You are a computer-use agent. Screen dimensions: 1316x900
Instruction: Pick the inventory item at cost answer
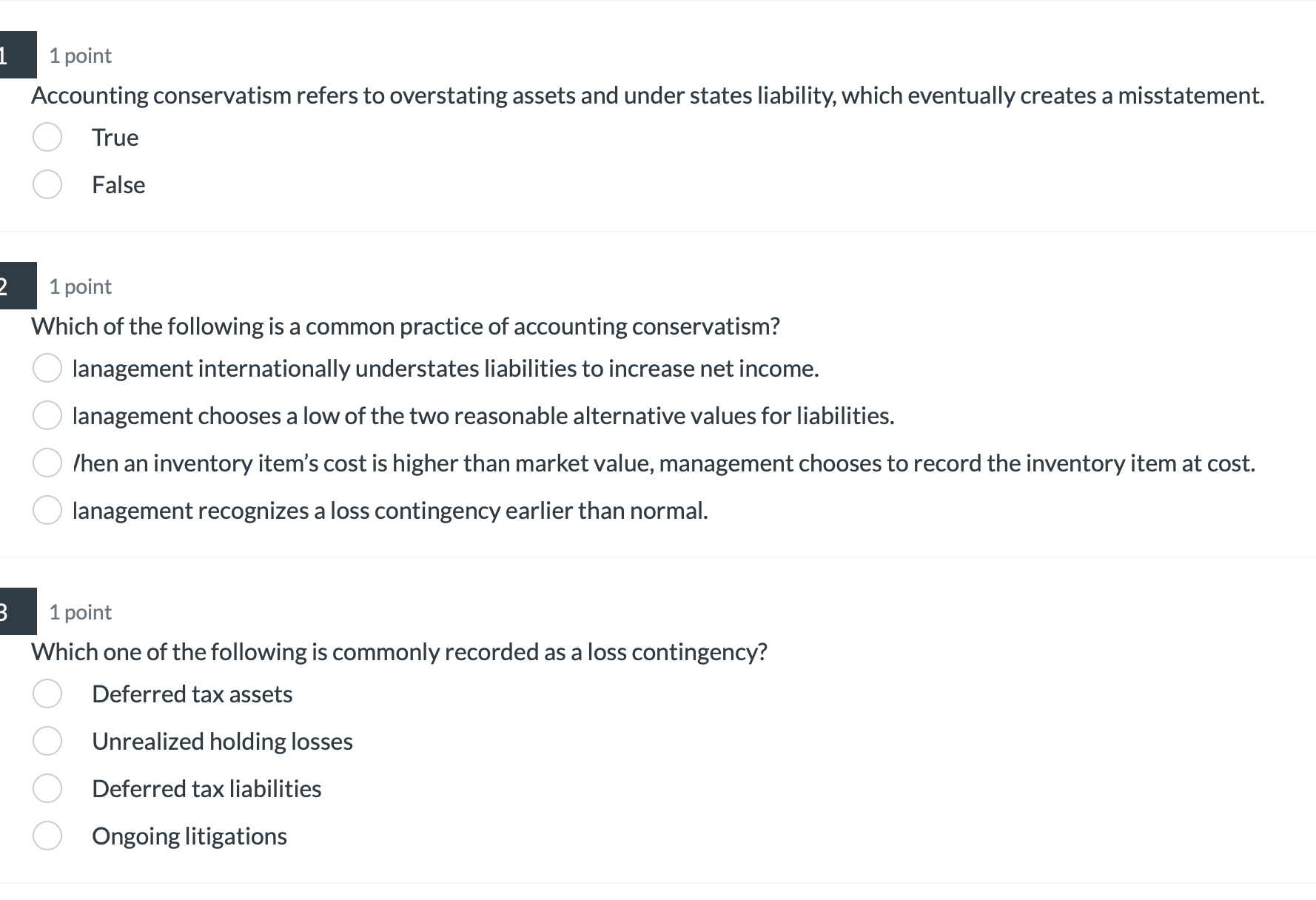pyautogui.click(x=47, y=463)
